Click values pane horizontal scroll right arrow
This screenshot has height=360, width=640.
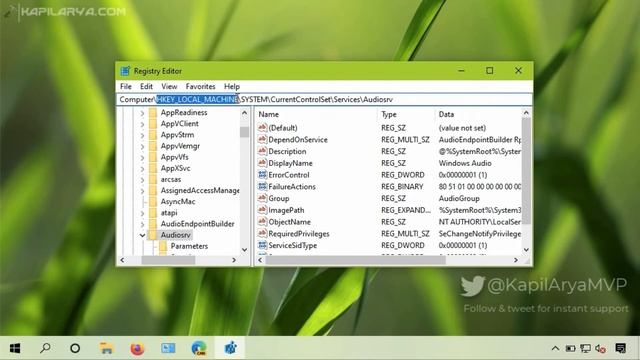click(x=516, y=260)
